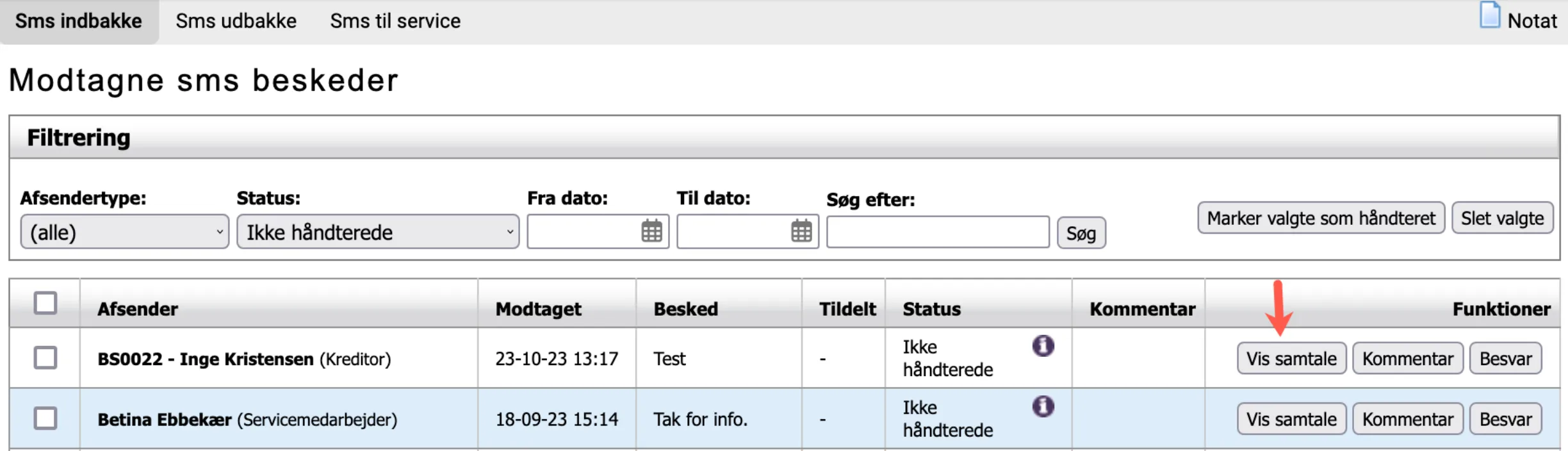This screenshot has width=1568, height=451.
Task: Click the Slet valgte button
Action: click(x=1502, y=218)
